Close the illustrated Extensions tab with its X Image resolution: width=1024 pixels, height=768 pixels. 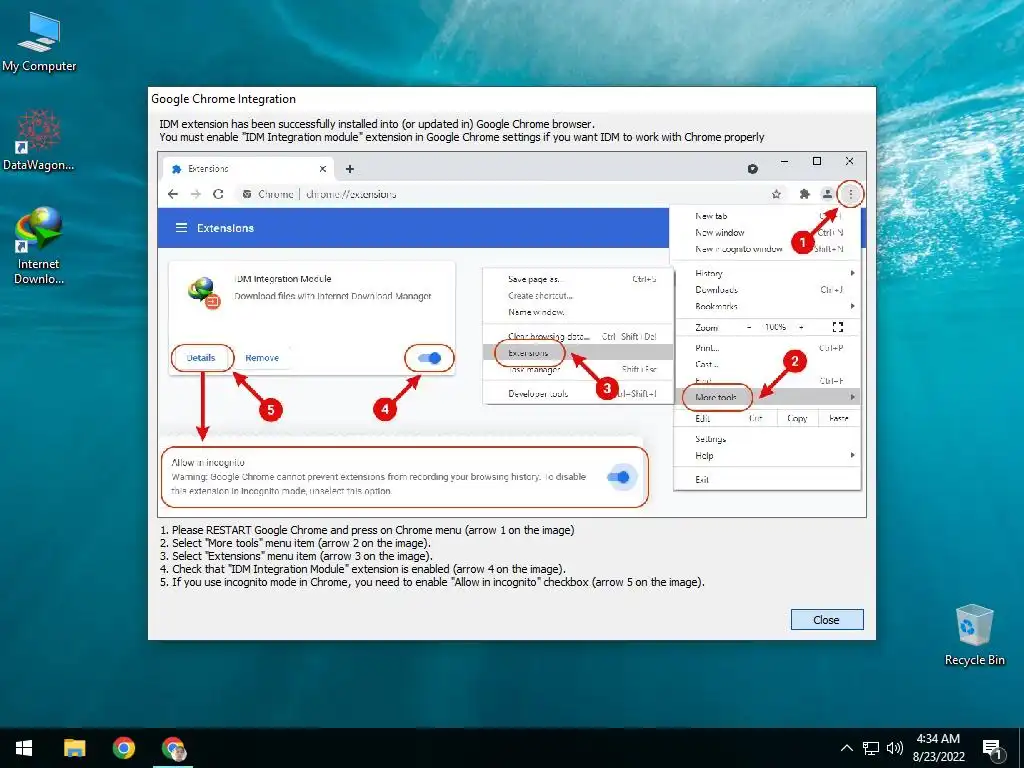point(323,168)
